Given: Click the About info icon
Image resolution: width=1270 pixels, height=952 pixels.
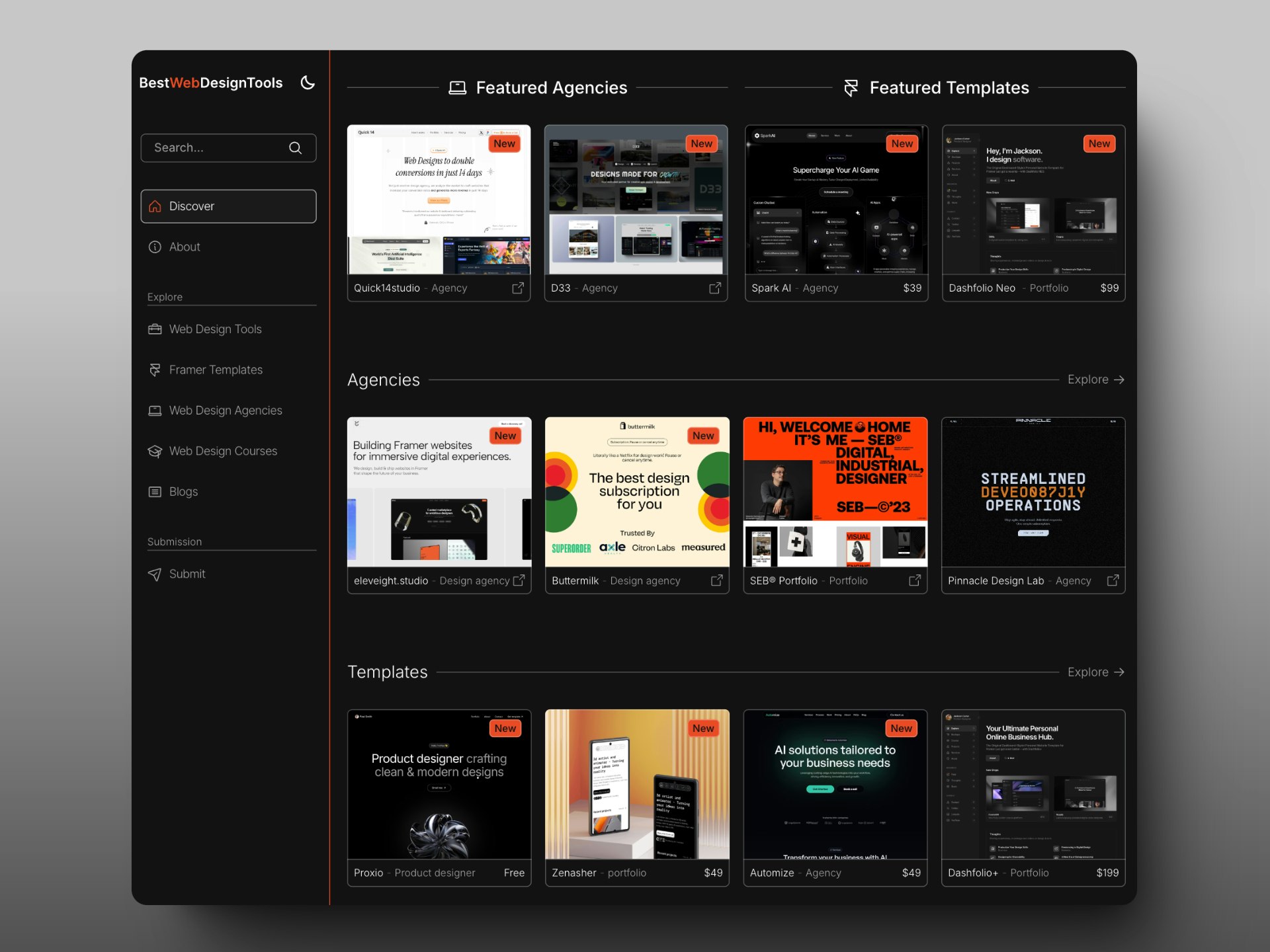Looking at the screenshot, I should click(x=155, y=247).
